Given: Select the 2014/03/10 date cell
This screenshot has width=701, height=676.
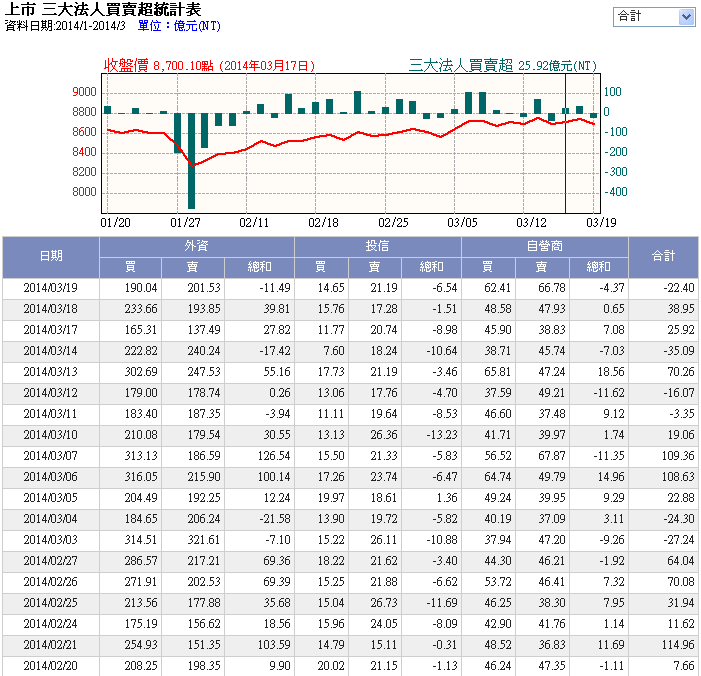Looking at the screenshot, I should [51, 435].
